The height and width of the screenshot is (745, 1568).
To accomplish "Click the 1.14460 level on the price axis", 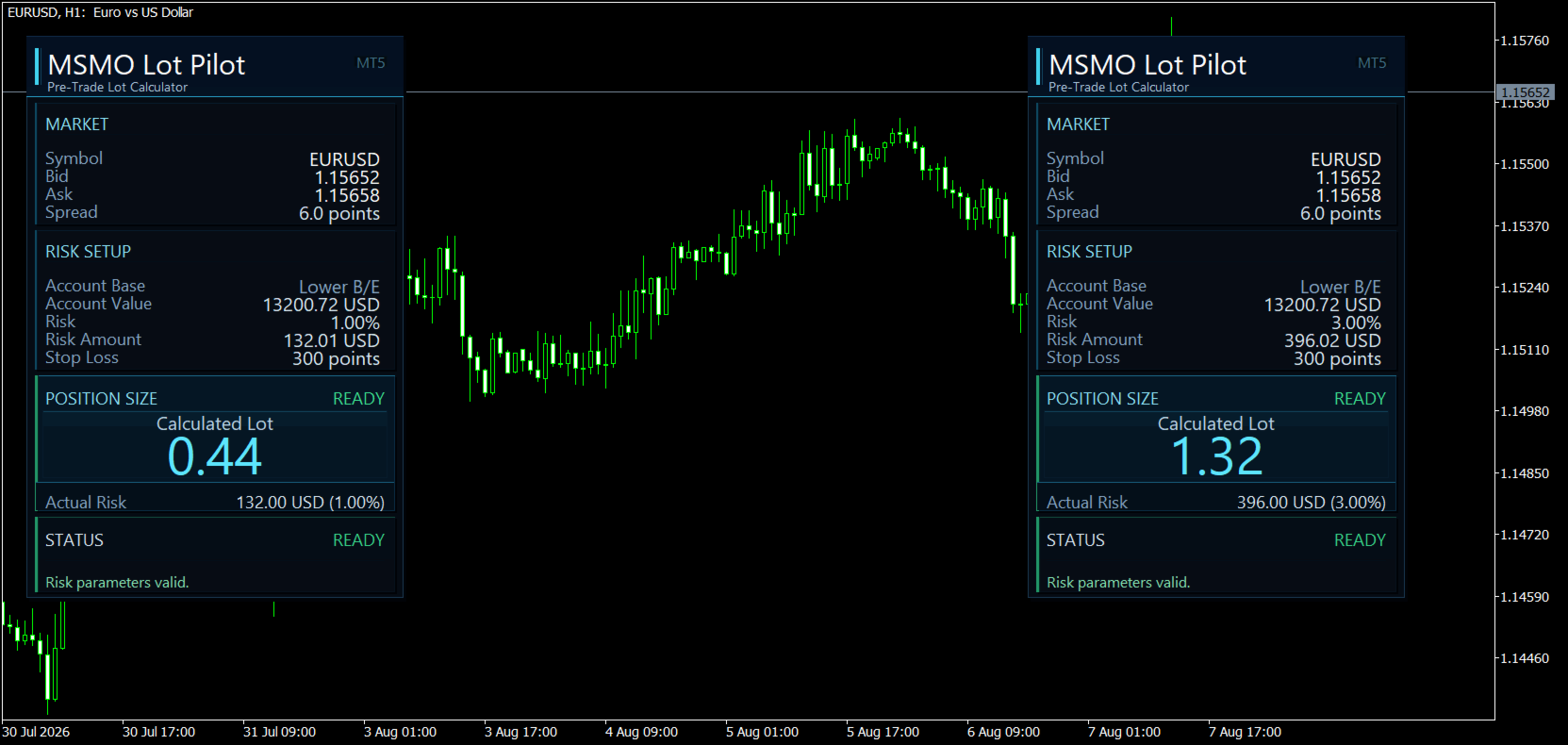I will point(1525,658).
